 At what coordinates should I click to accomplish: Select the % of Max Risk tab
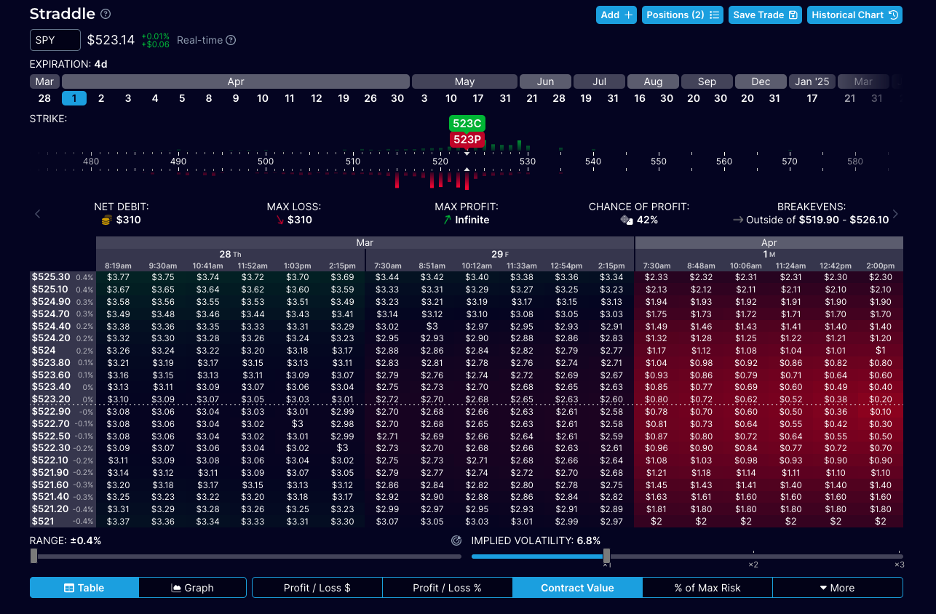(x=707, y=587)
